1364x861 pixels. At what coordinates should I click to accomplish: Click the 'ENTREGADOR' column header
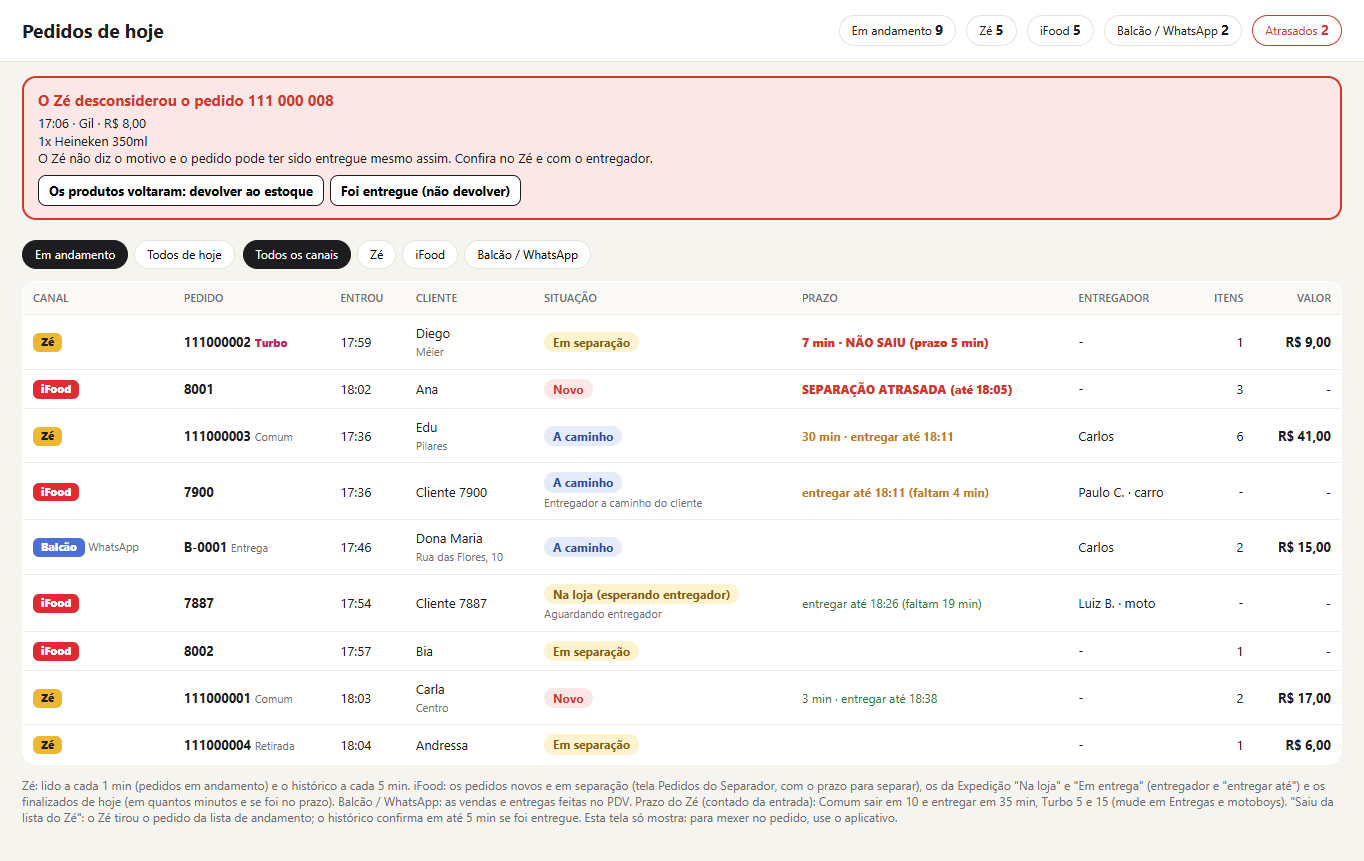point(1114,298)
